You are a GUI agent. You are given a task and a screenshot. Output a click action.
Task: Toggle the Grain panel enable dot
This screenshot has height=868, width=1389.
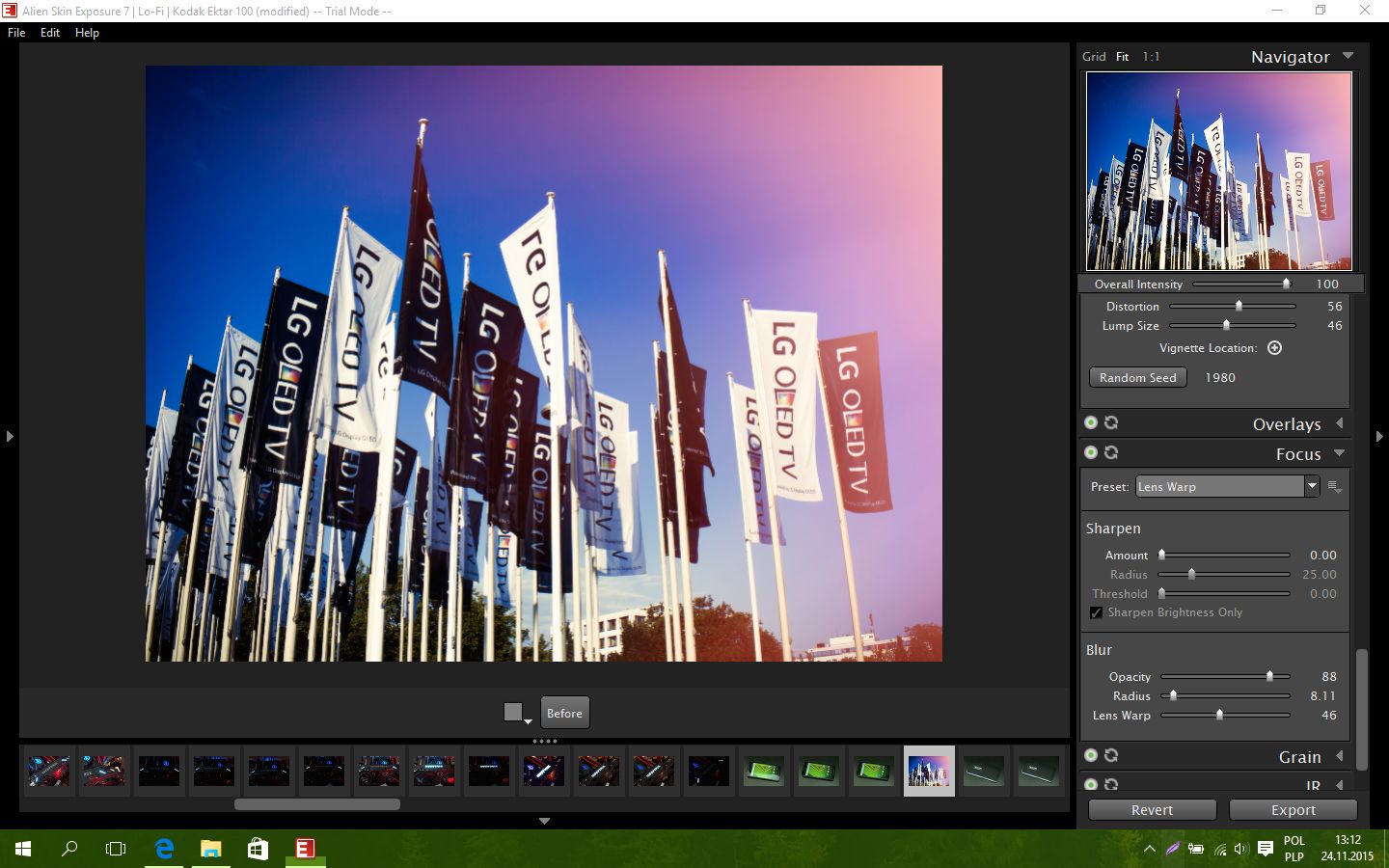[1091, 755]
